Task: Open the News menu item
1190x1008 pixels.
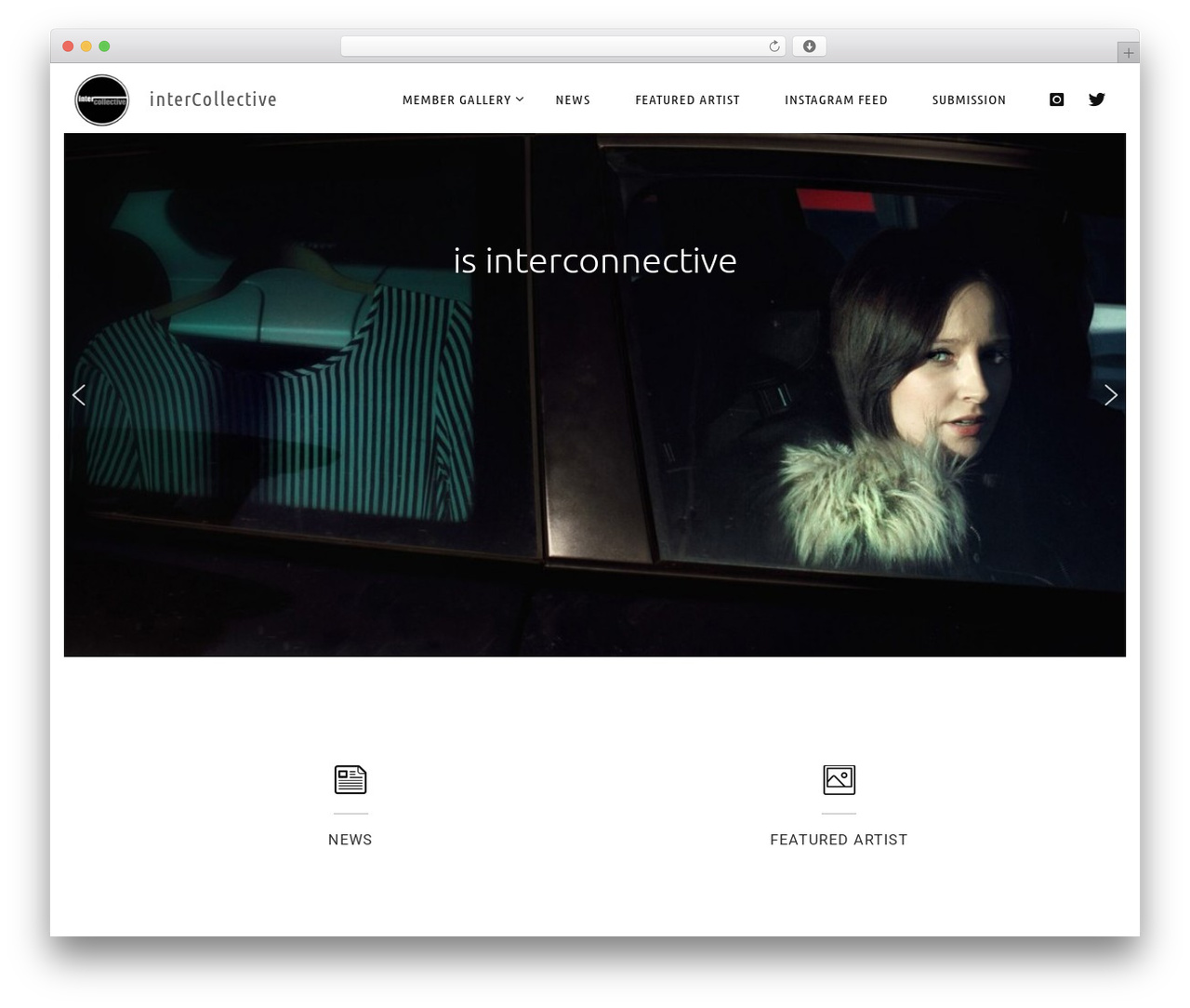Action: 573,100
